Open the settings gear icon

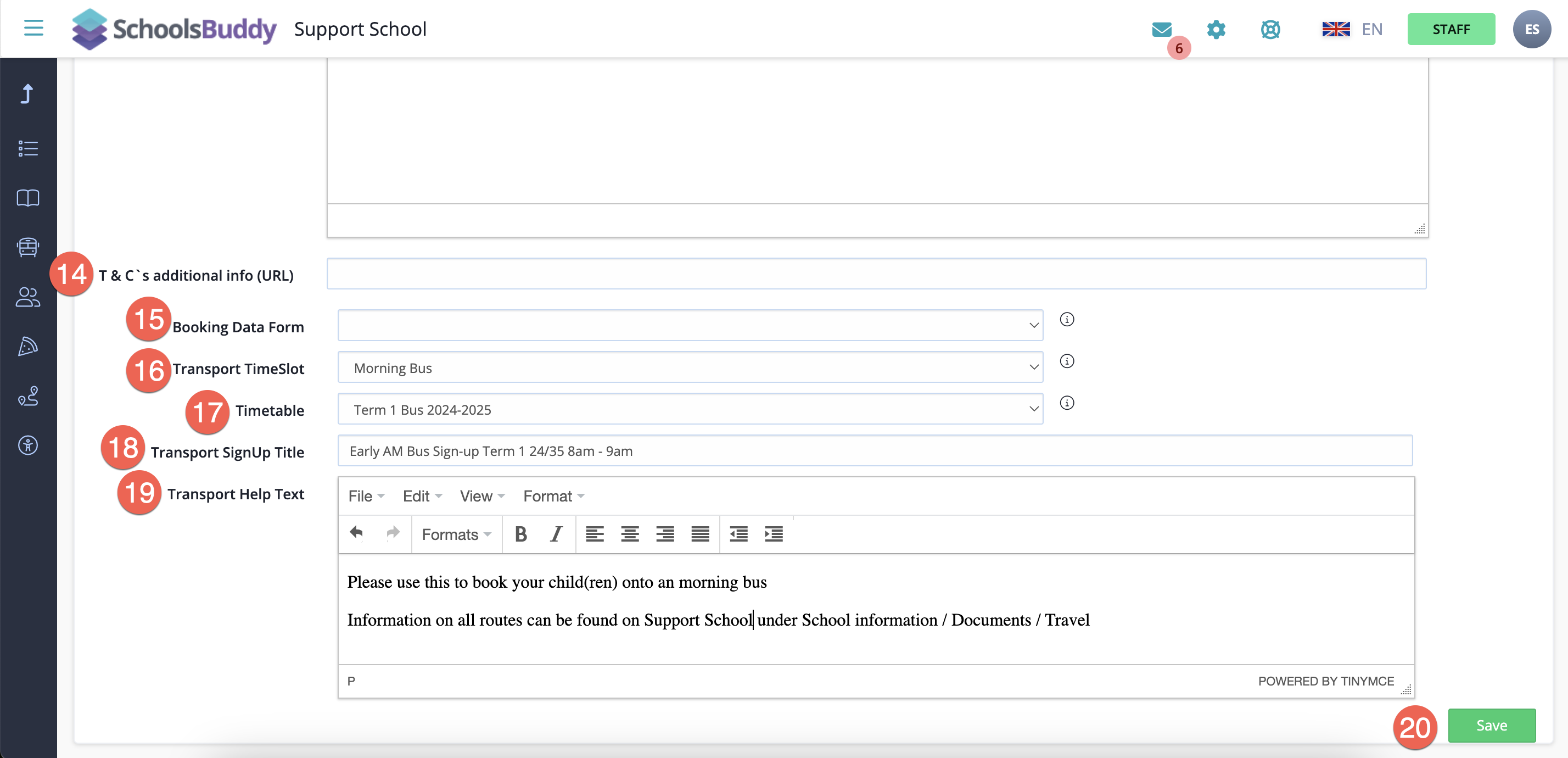point(1216,29)
